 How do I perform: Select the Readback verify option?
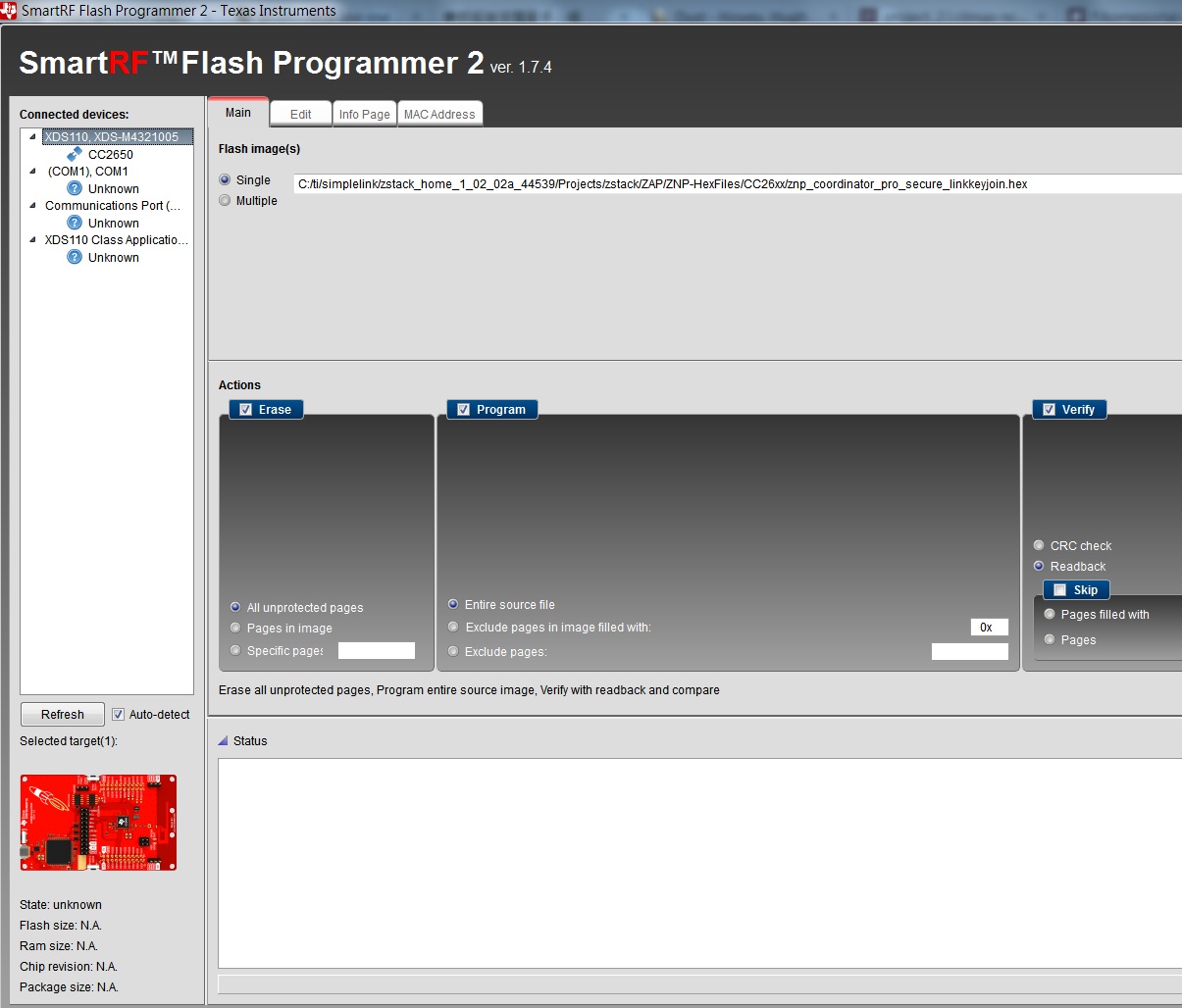point(1039,567)
